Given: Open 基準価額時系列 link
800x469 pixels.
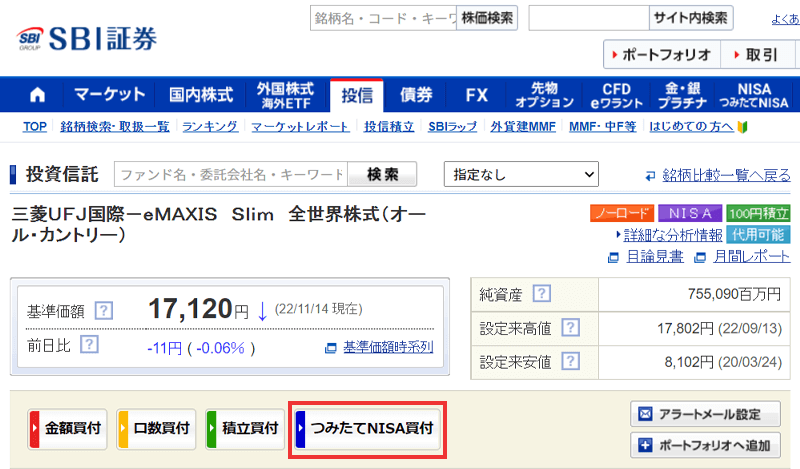Looking at the screenshot, I should point(388,347).
